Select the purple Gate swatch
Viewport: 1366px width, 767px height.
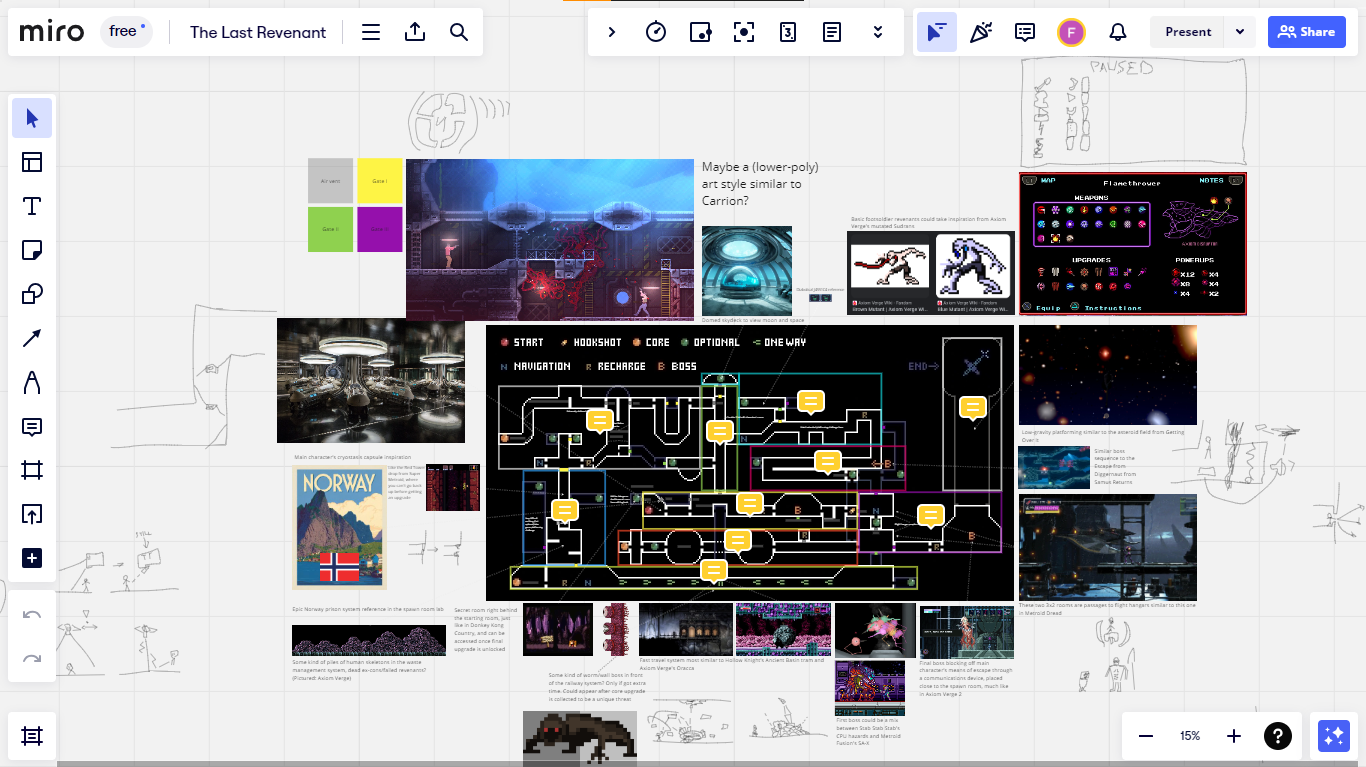point(380,229)
